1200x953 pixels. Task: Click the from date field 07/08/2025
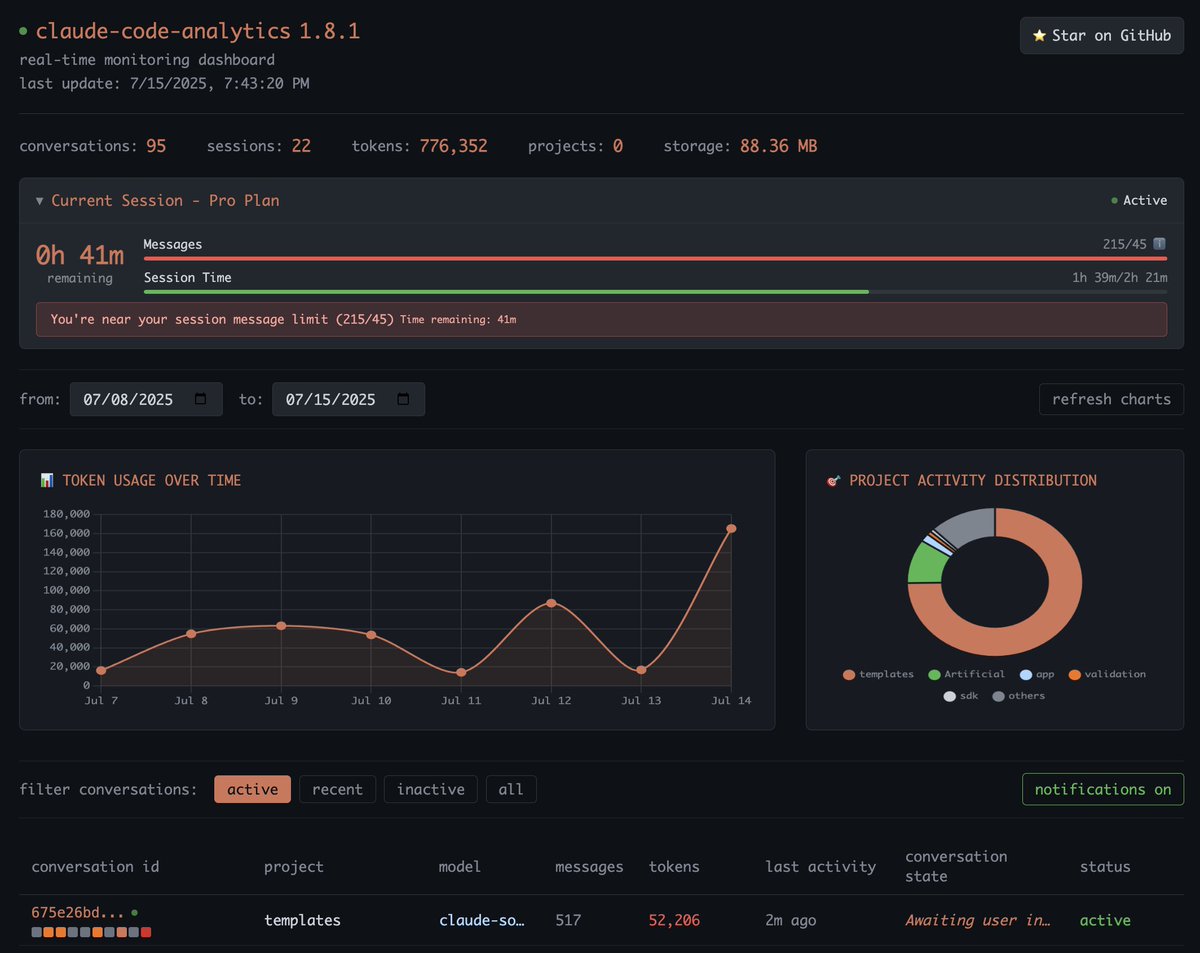(146, 399)
